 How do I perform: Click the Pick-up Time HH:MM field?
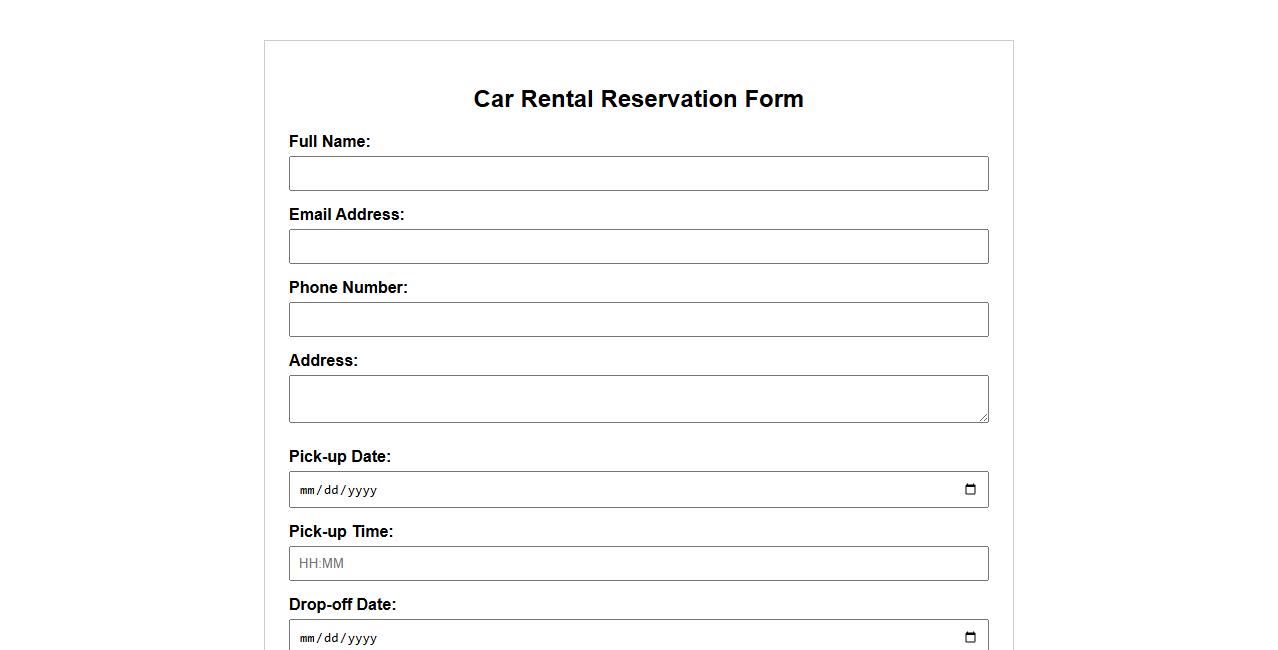[x=638, y=563]
